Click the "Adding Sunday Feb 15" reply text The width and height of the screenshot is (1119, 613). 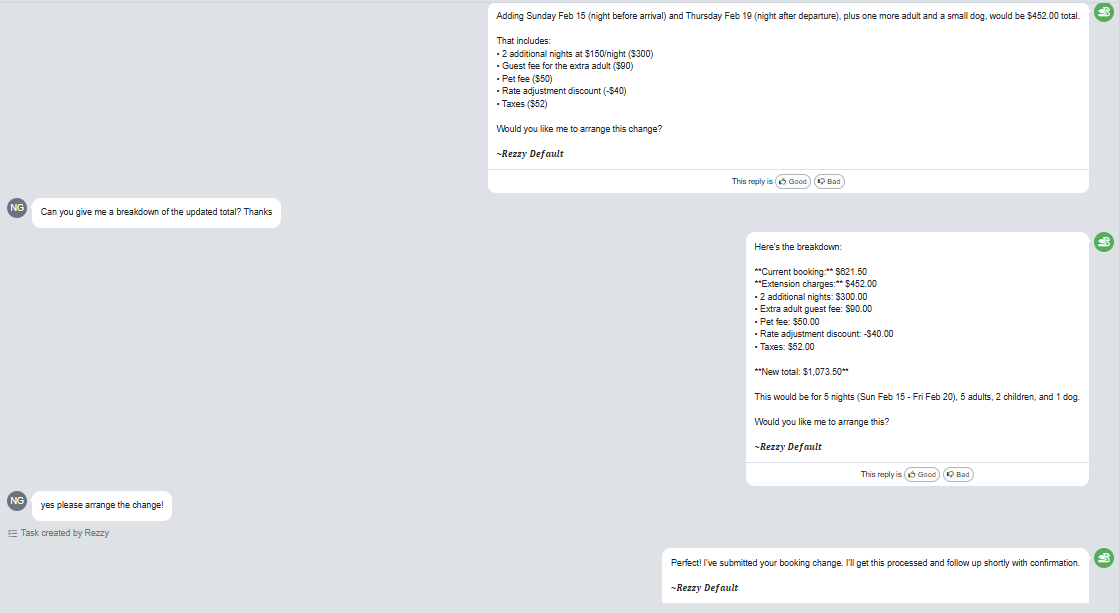788,16
